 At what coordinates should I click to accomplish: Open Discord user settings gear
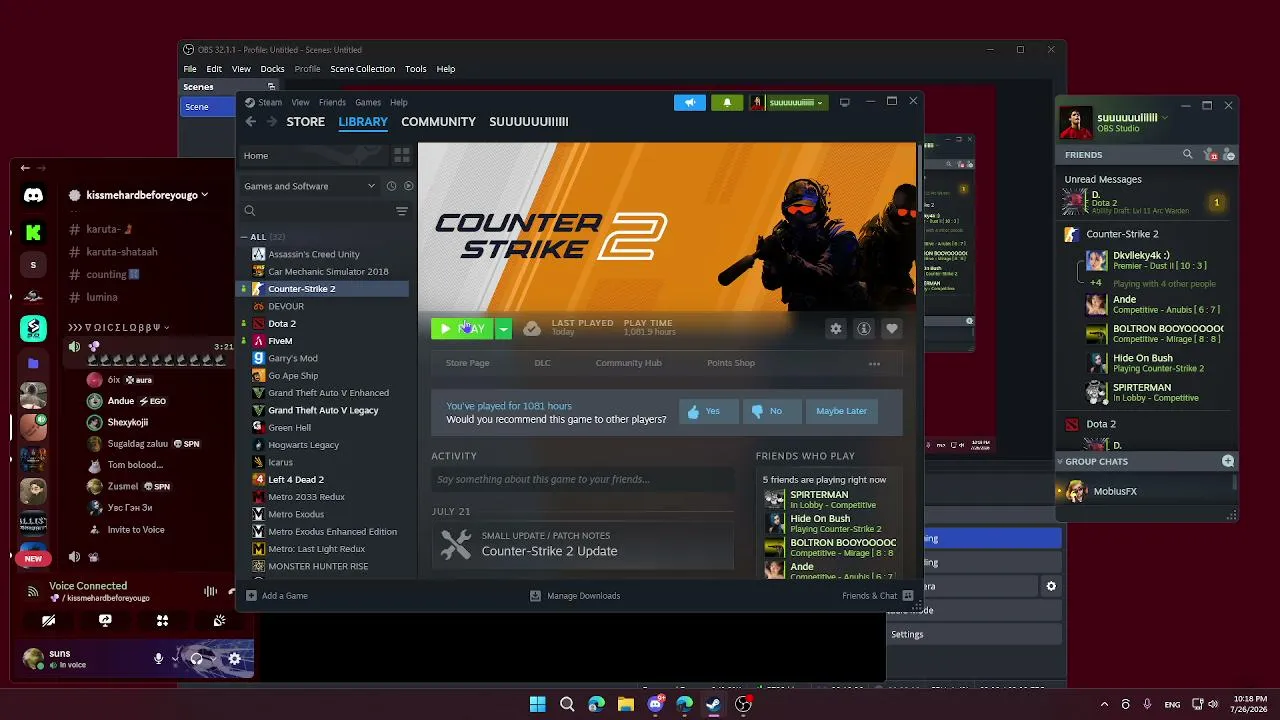pos(235,658)
